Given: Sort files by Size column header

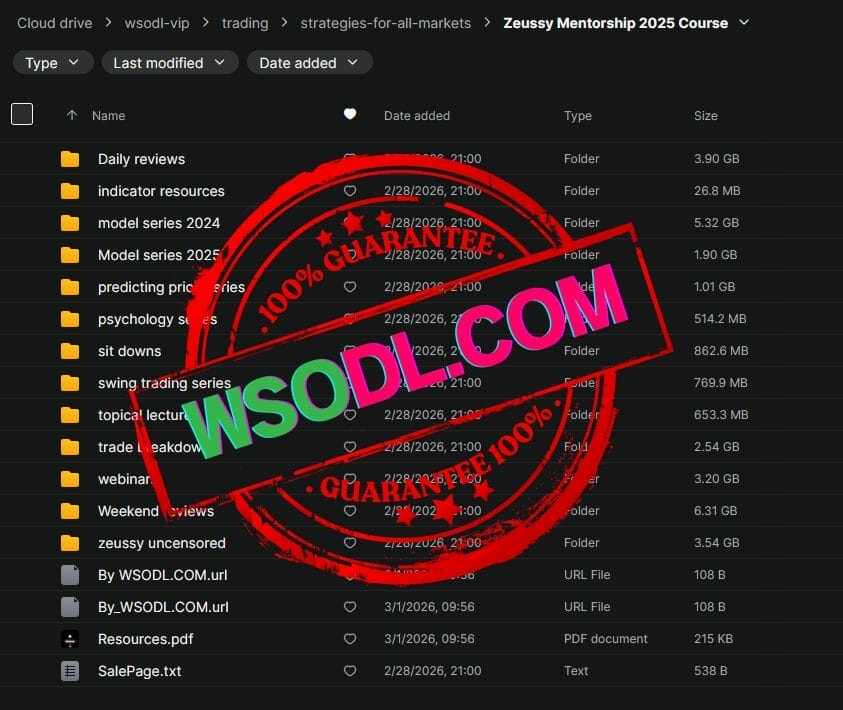Looking at the screenshot, I should tap(706, 115).
